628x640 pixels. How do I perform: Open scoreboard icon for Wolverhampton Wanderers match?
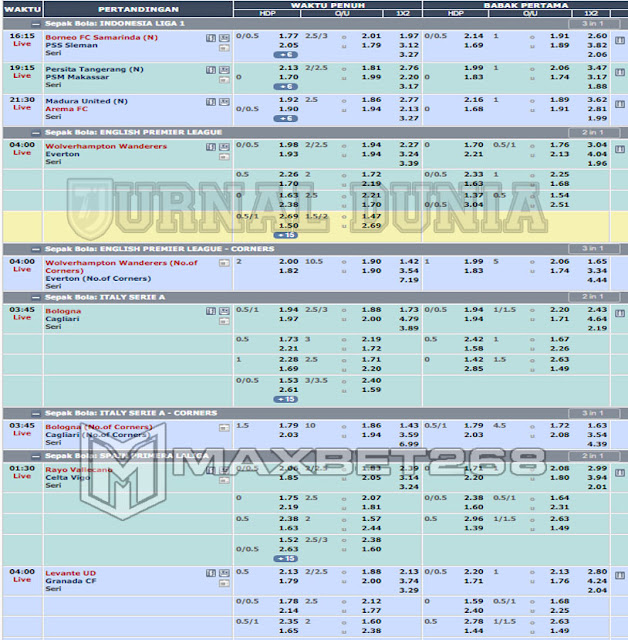224,147
